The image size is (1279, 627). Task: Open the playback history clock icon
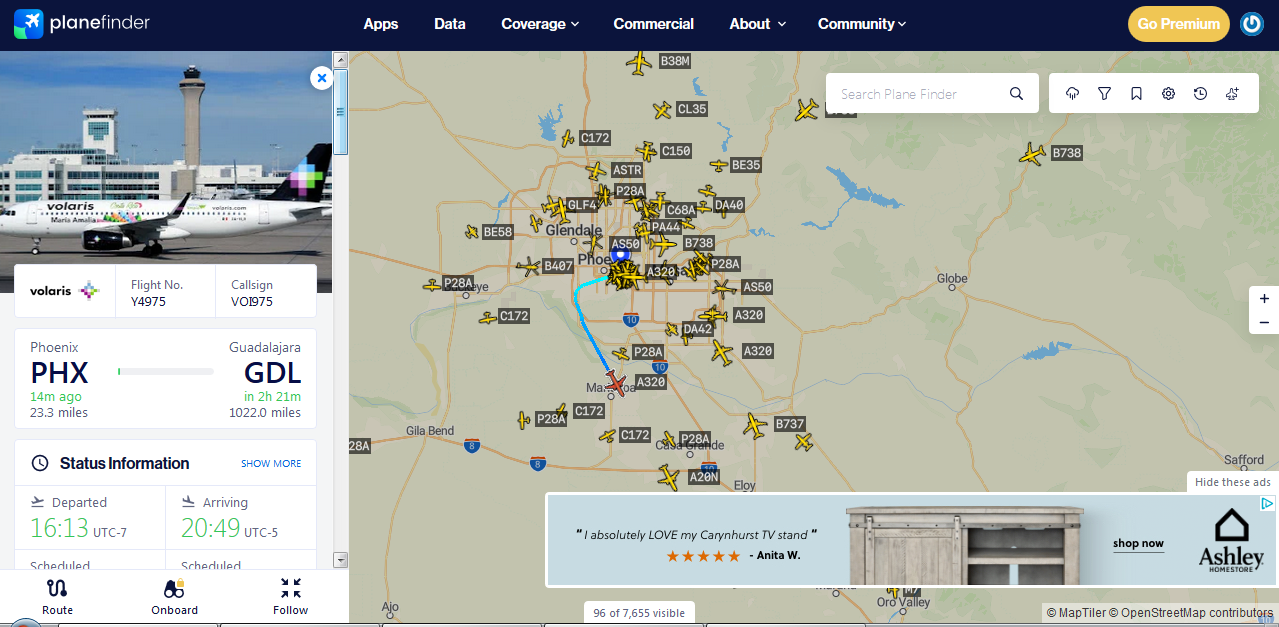1200,94
